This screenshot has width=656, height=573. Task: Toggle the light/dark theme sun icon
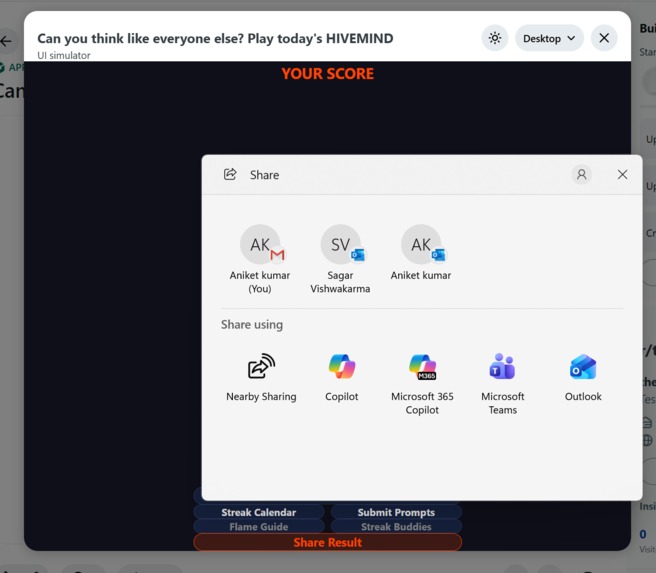(495, 38)
